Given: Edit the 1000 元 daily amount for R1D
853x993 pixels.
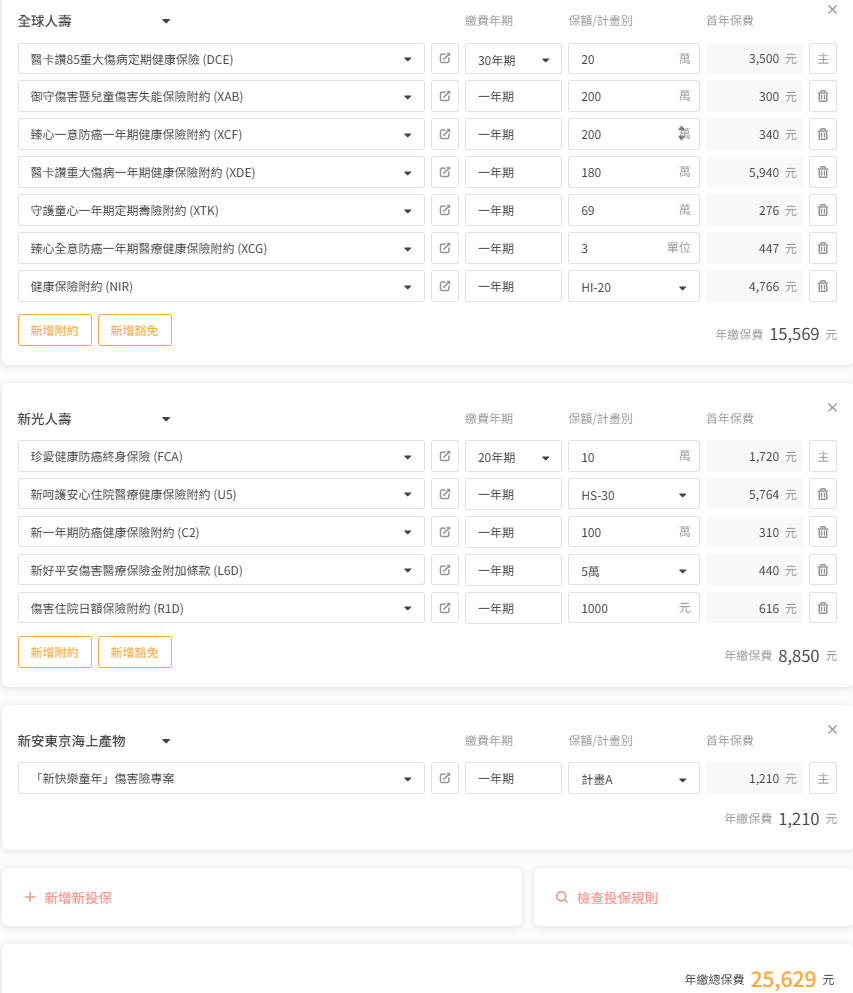Looking at the screenshot, I should coord(634,609).
